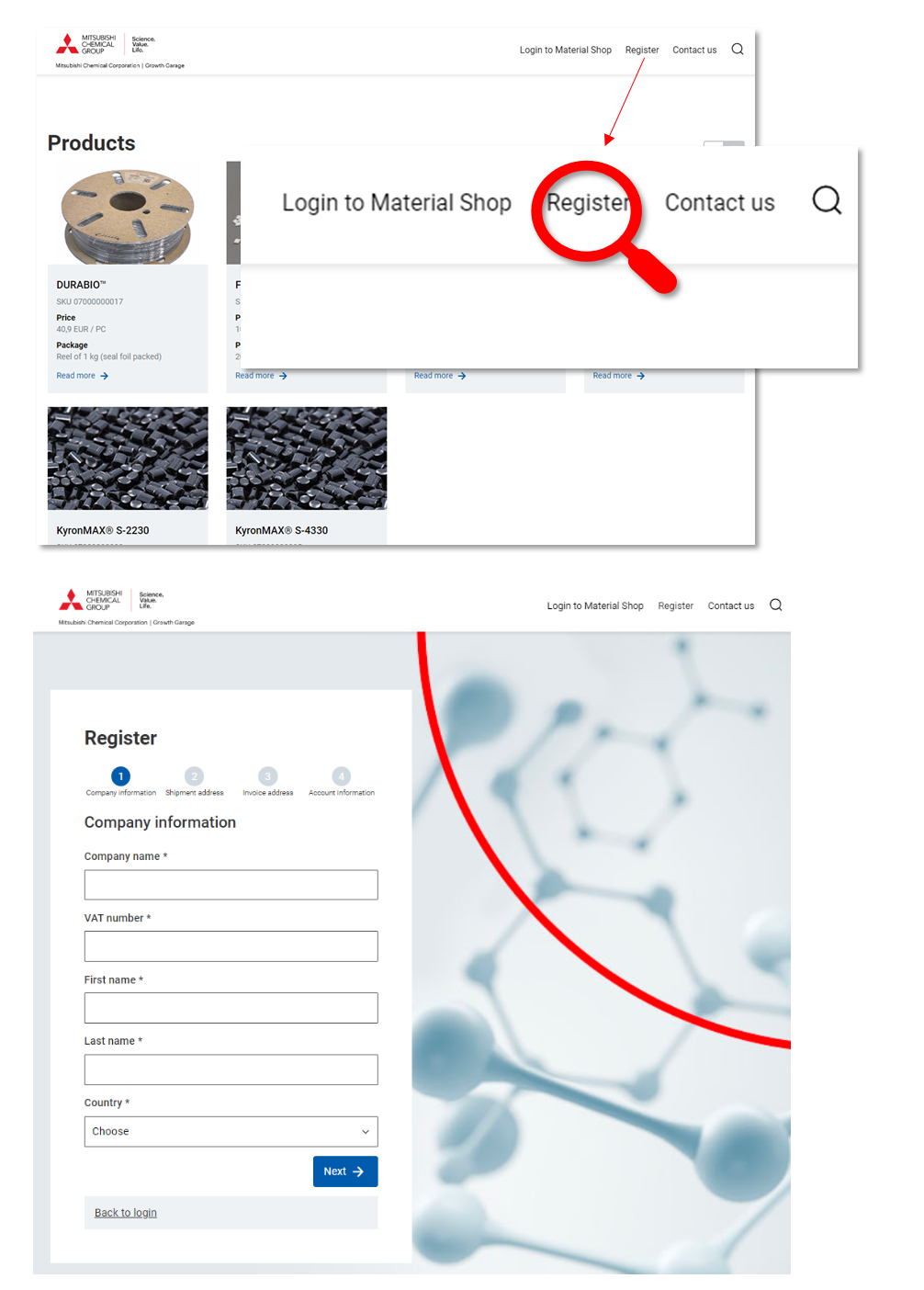Click the Next button
The image size is (924, 1290).
pyautogui.click(x=345, y=1171)
